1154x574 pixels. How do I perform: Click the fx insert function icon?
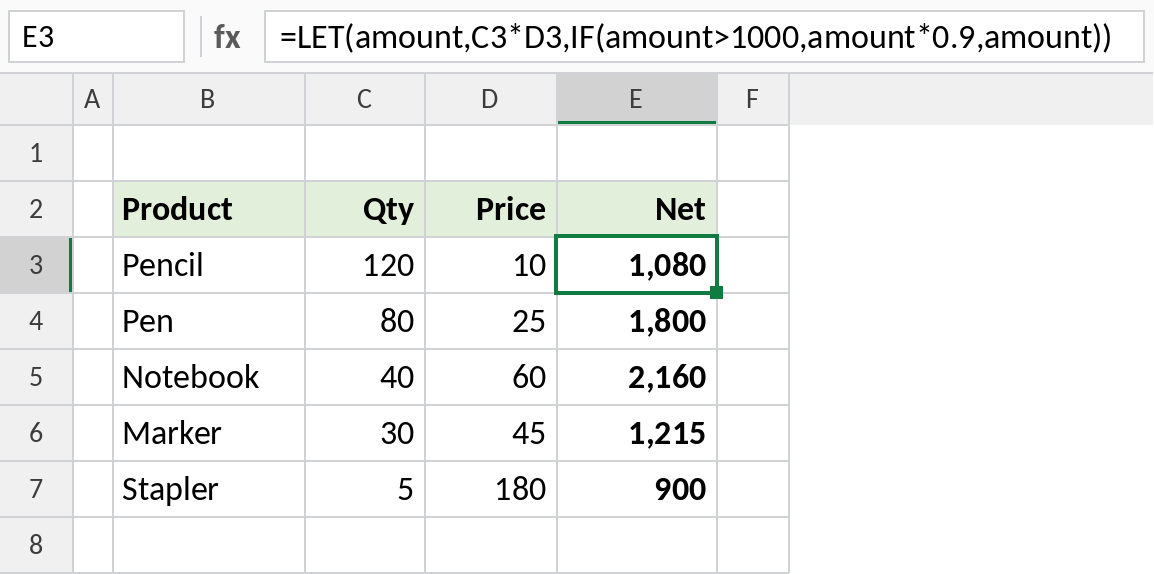(227, 37)
